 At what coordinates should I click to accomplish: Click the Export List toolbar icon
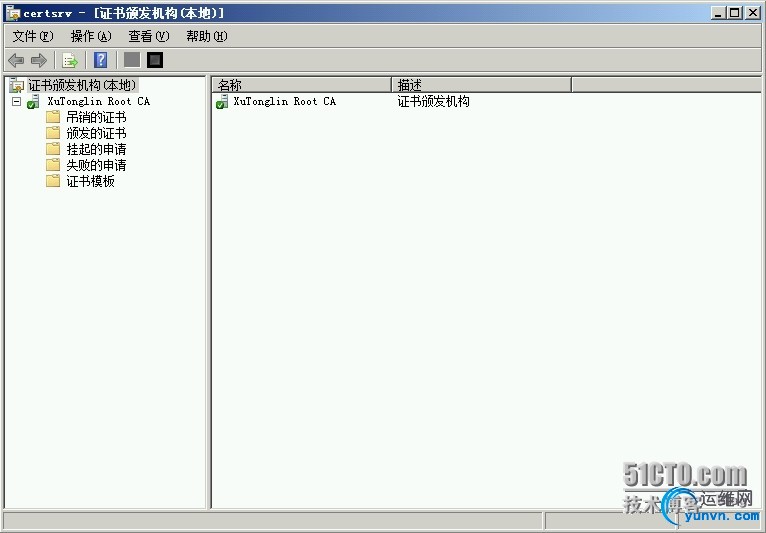[70, 61]
